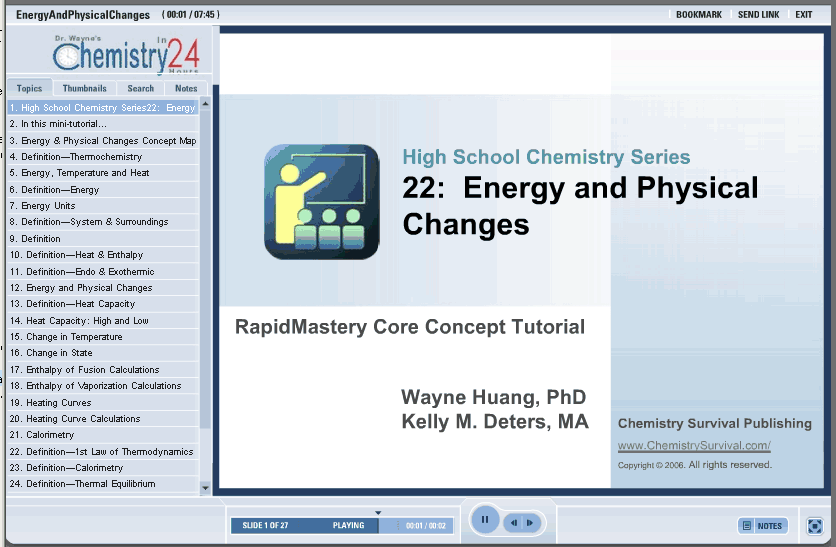836x547 pixels.
Task: Toggle full screen view icon
Action: 815,525
